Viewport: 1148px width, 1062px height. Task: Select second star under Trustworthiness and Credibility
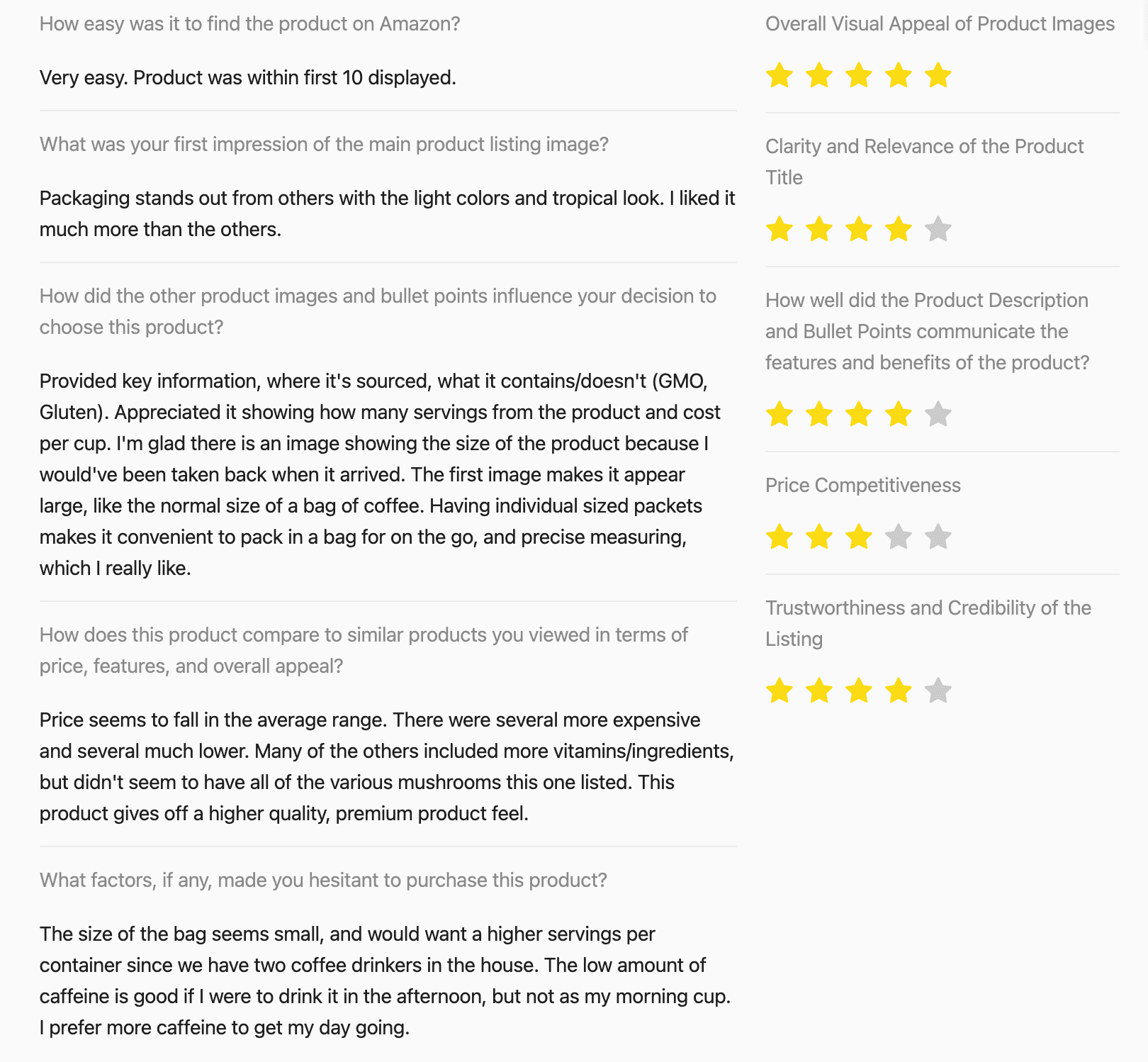tap(819, 691)
